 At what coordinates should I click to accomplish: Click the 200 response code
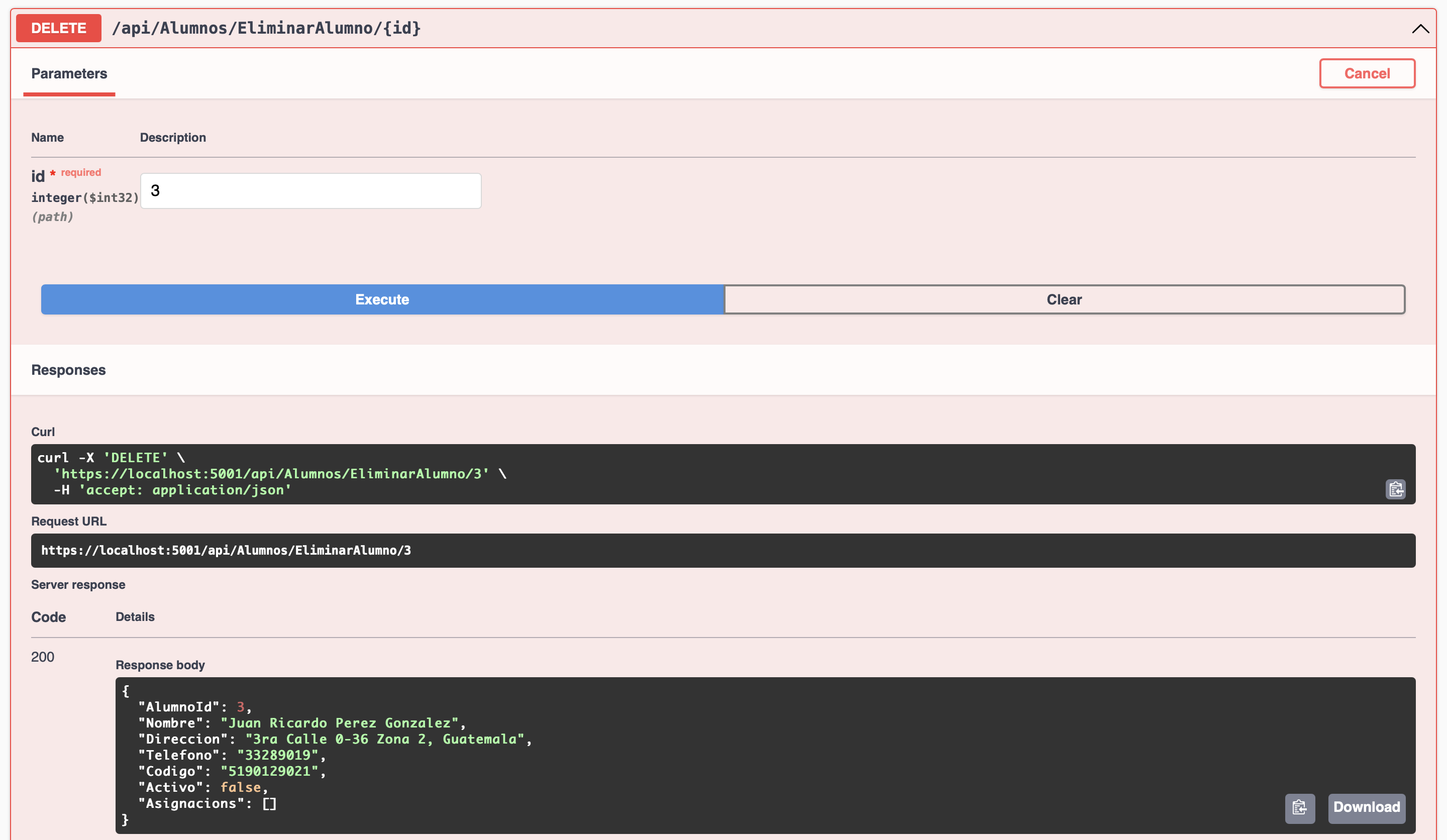point(43,657)
